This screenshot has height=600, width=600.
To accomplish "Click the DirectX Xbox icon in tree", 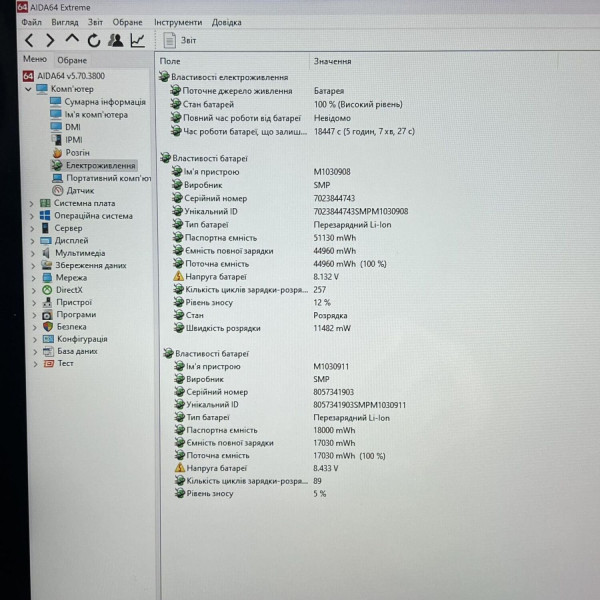I will (x=47, y=290).
